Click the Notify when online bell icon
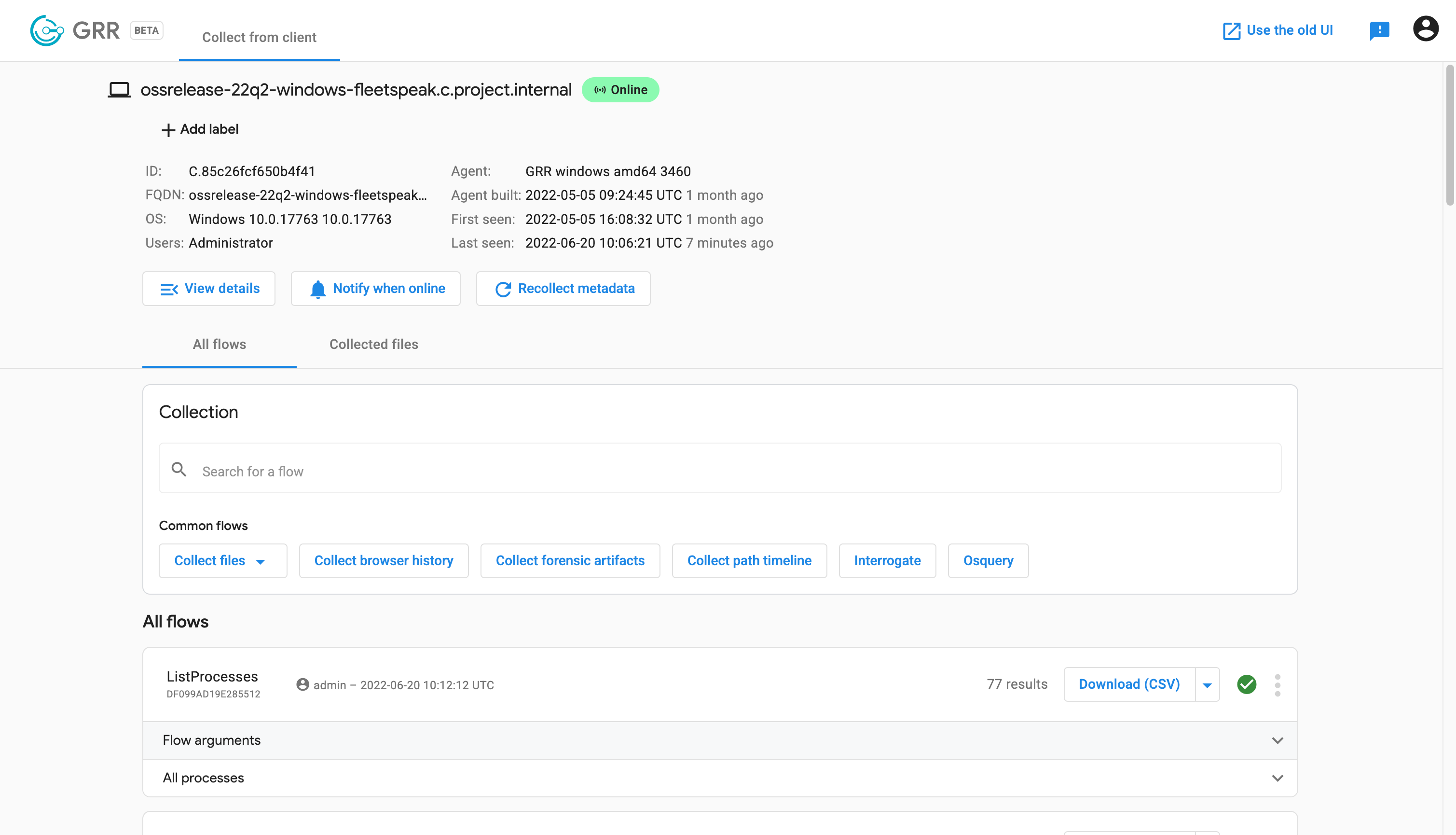Viewport: 1456px width, 835px height. [317, 289]
